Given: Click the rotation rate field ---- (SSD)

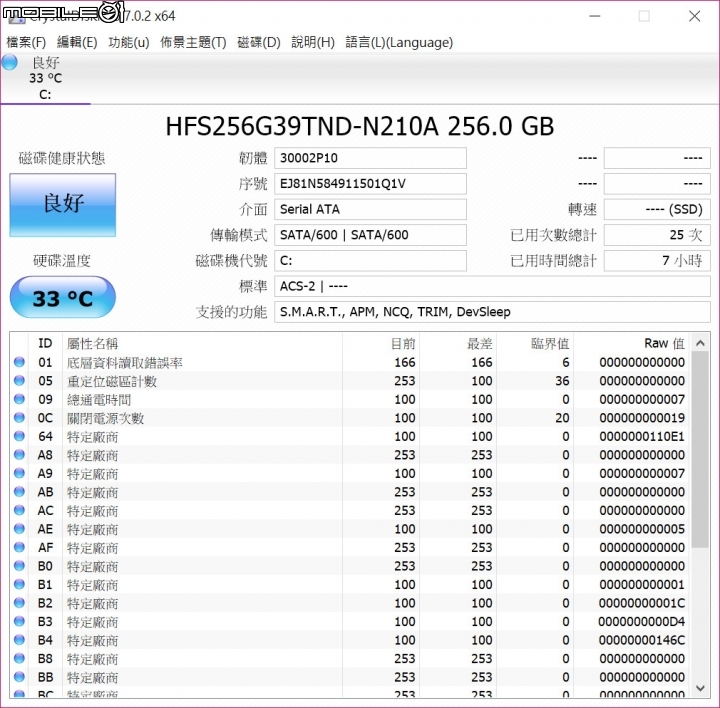Looking at the screenshot, I should (657, 209).
